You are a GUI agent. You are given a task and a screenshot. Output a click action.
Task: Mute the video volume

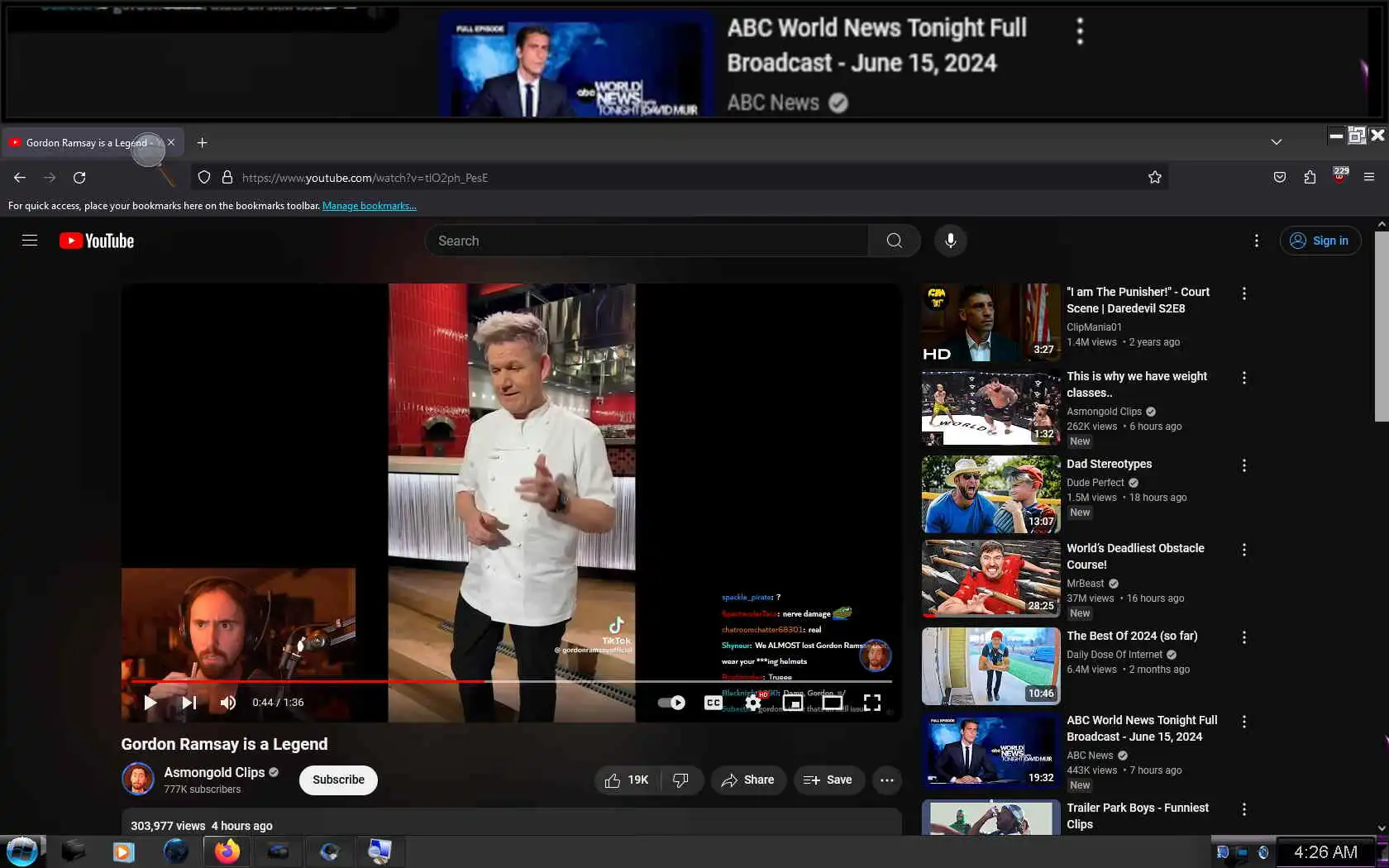[228, 703]
